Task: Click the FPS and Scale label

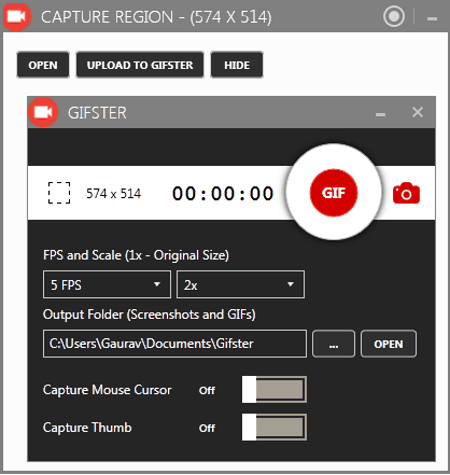Action: [136, 255]
